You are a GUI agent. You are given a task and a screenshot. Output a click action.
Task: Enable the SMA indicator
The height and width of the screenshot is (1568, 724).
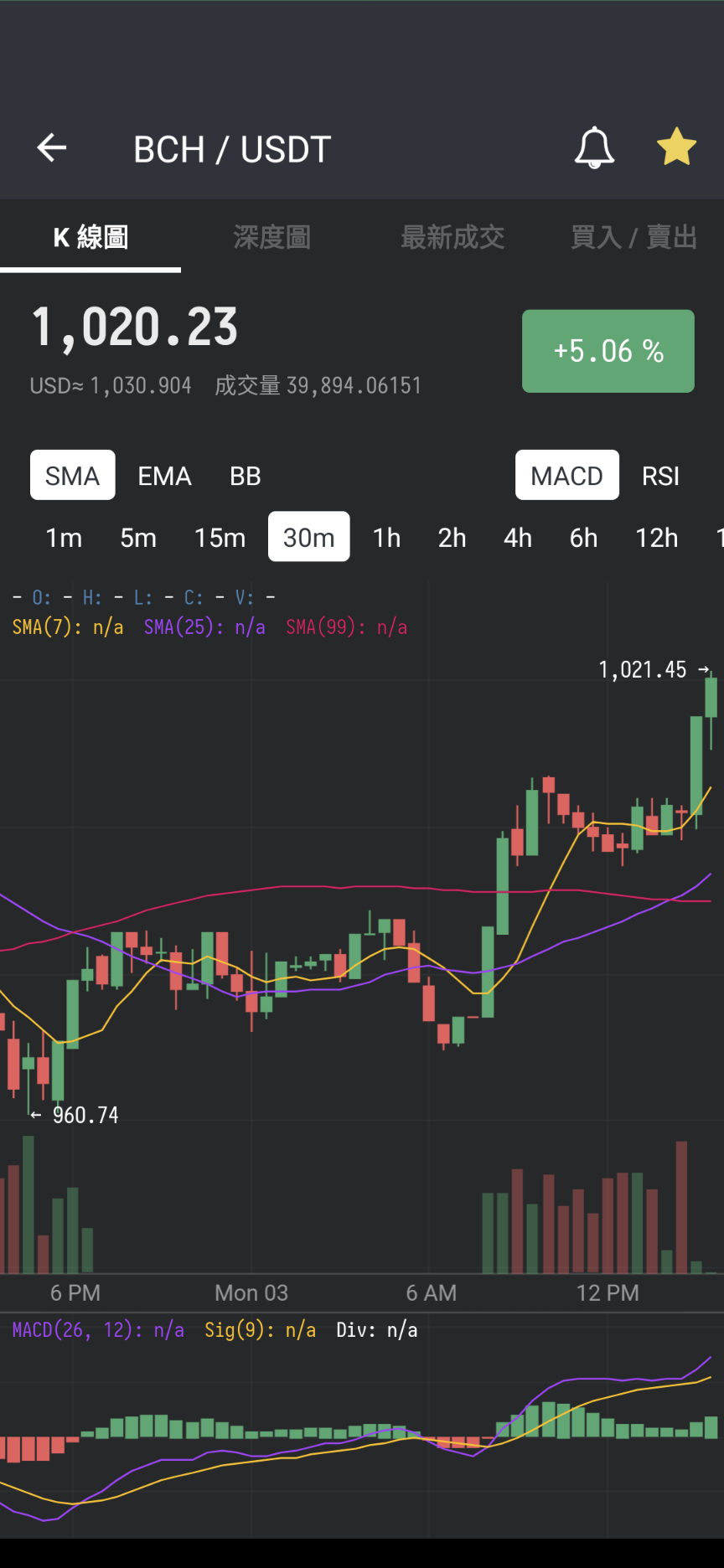(x=73, y=475)
